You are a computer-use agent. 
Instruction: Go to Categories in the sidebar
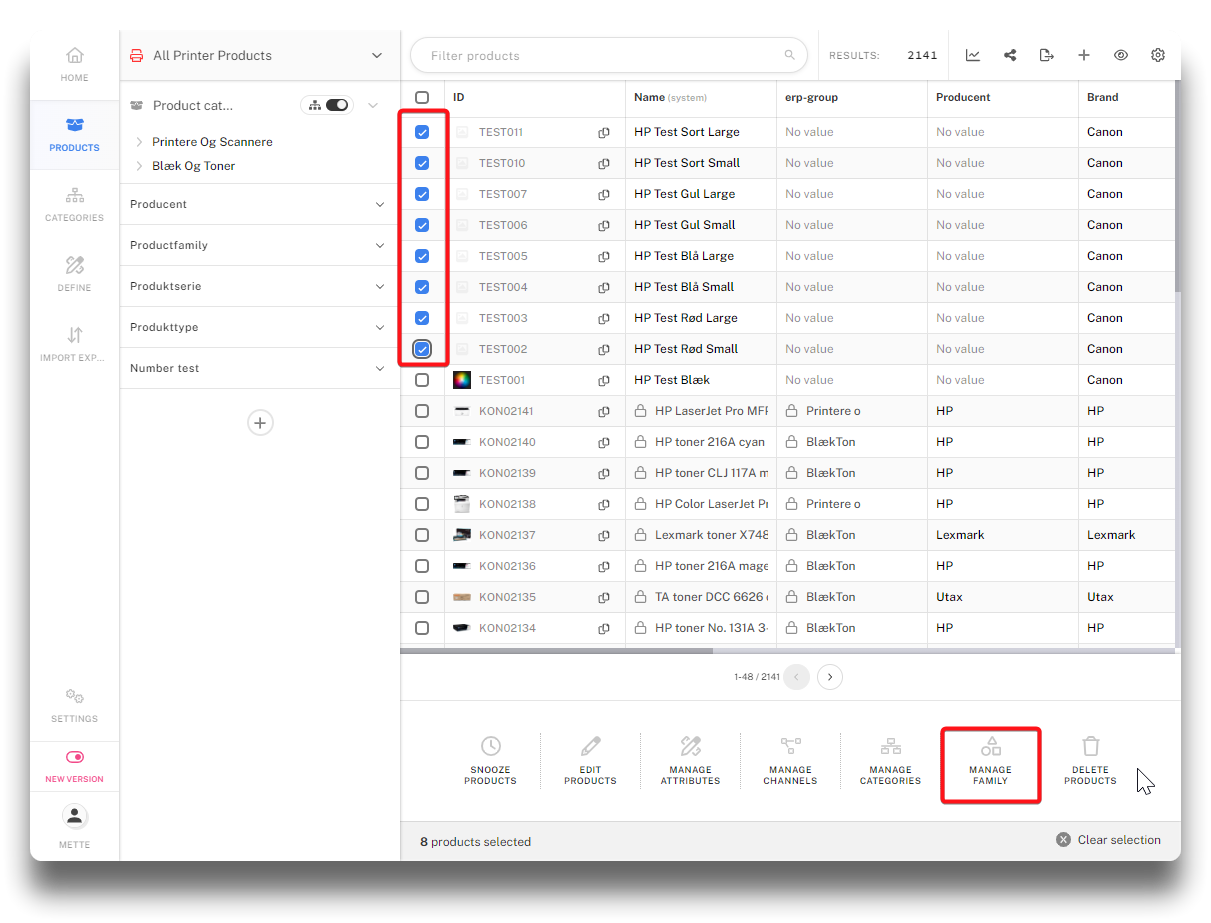tap(75, 203)
